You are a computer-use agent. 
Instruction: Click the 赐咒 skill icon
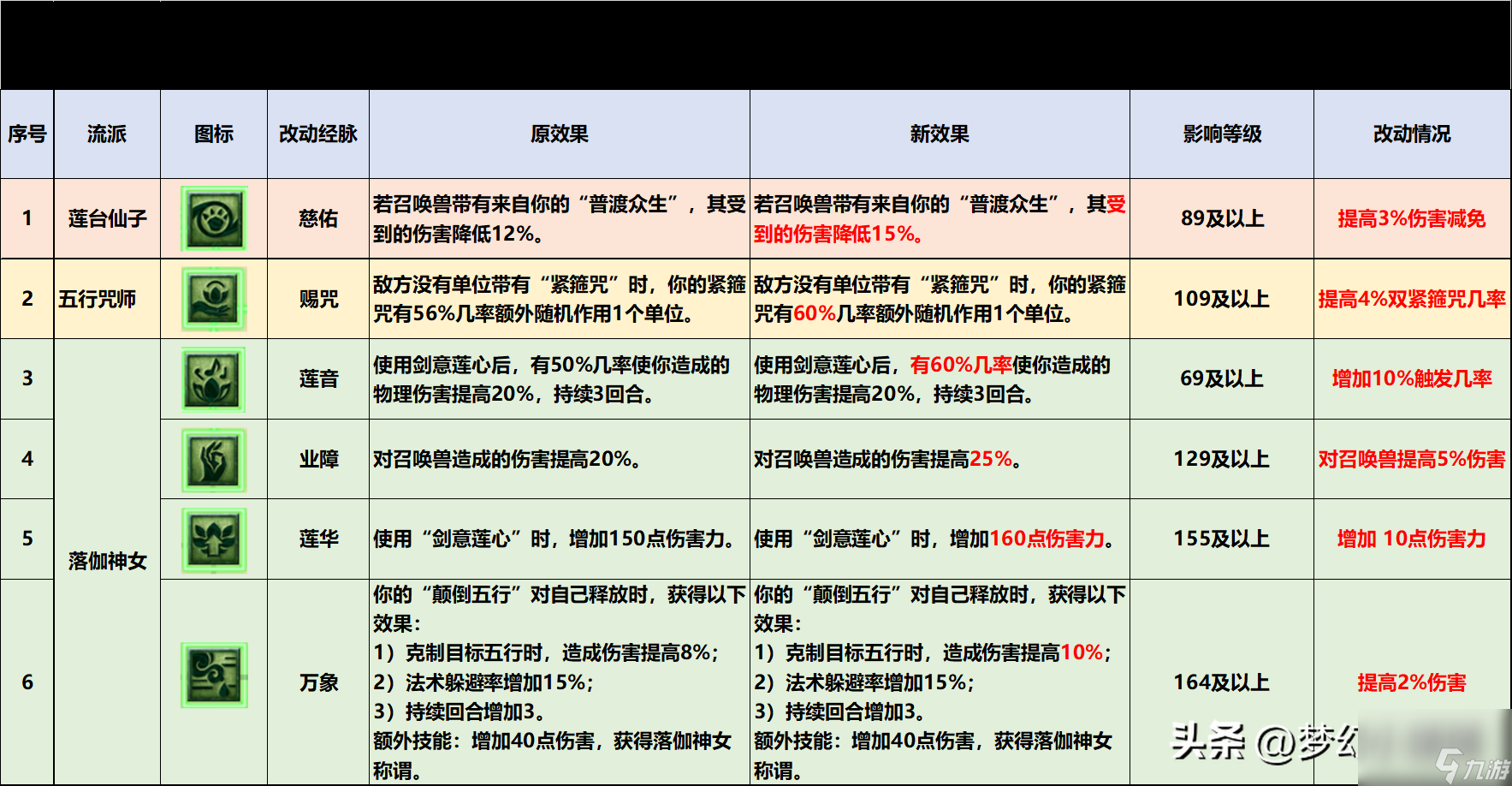(x=214, y=299)
